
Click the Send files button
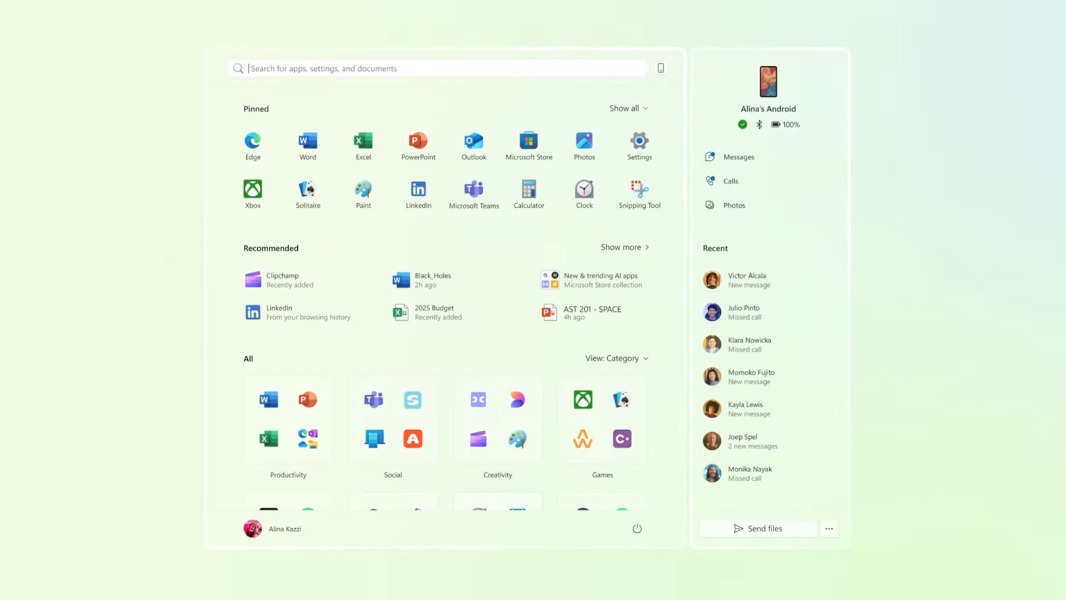pyautogui.click(x=758, y=528)
